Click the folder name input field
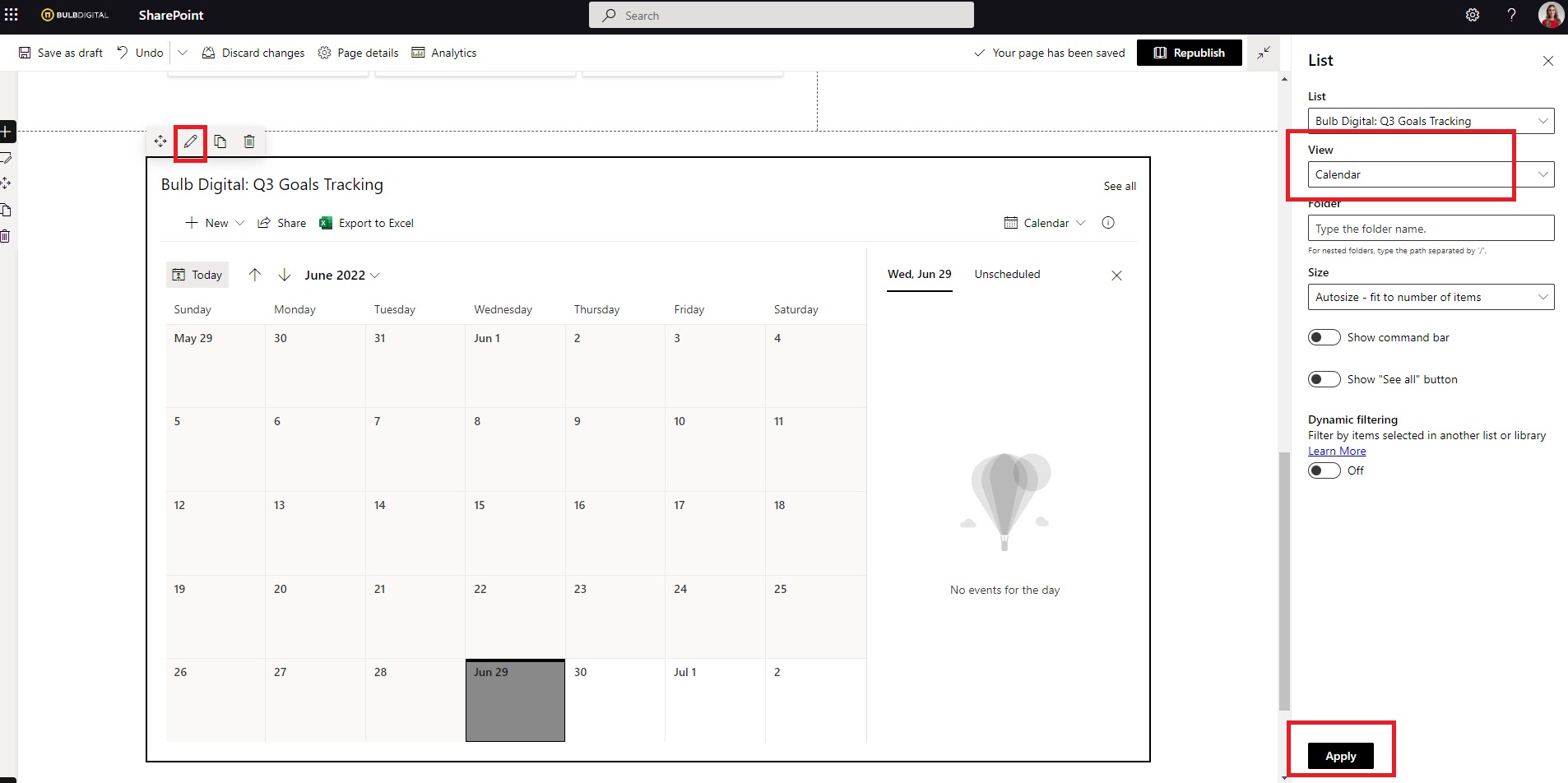Screen dimensions: 1568x783 (1431, 228)
